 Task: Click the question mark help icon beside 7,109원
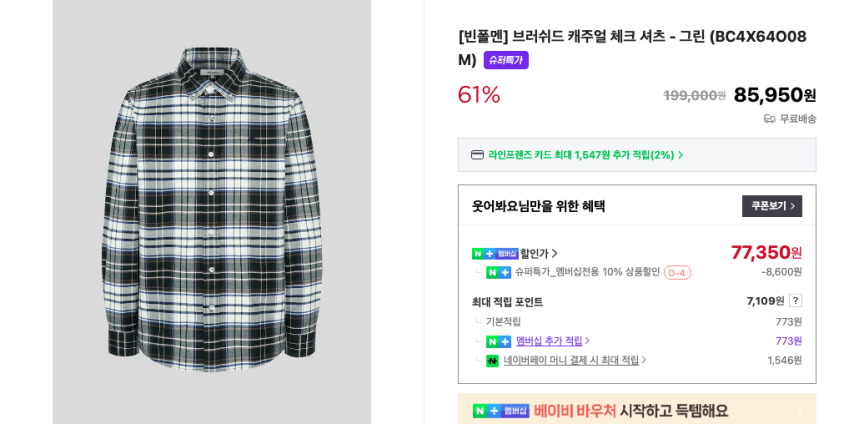tap(795, 301)
